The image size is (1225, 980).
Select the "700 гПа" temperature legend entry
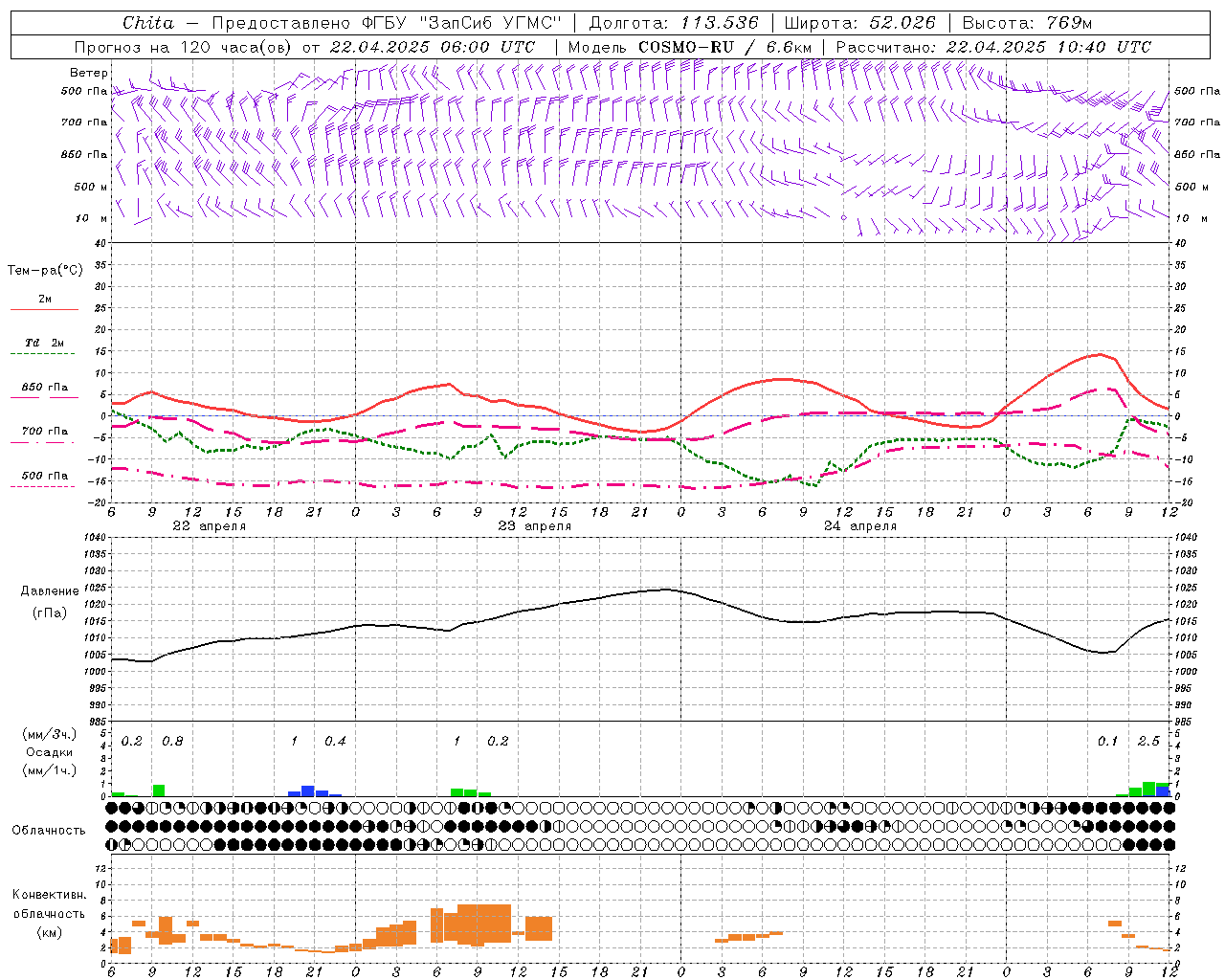point(44,435)
